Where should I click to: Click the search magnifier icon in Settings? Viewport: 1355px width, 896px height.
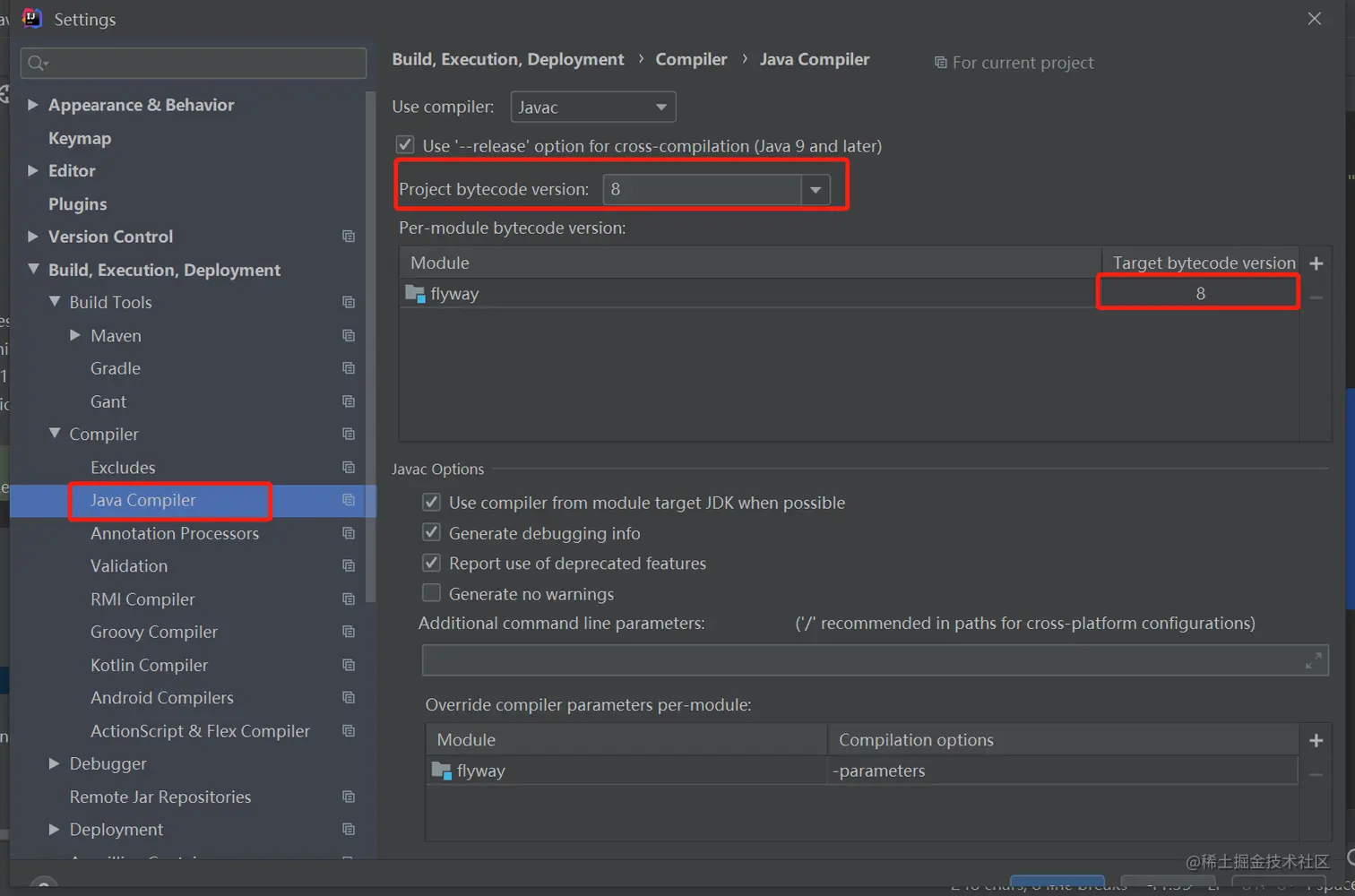click(x=38, y=63)
